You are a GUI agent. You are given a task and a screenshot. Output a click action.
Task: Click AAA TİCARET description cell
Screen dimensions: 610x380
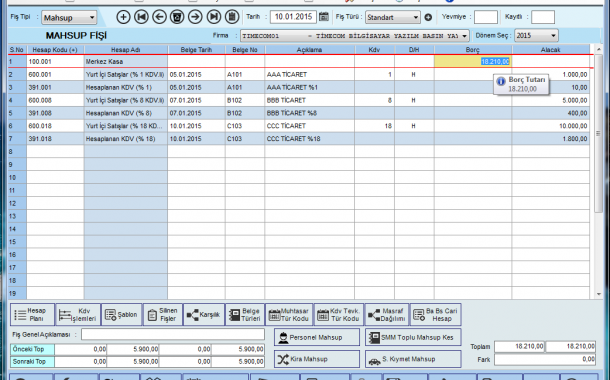pyautogui.click(x=310, y=74)
